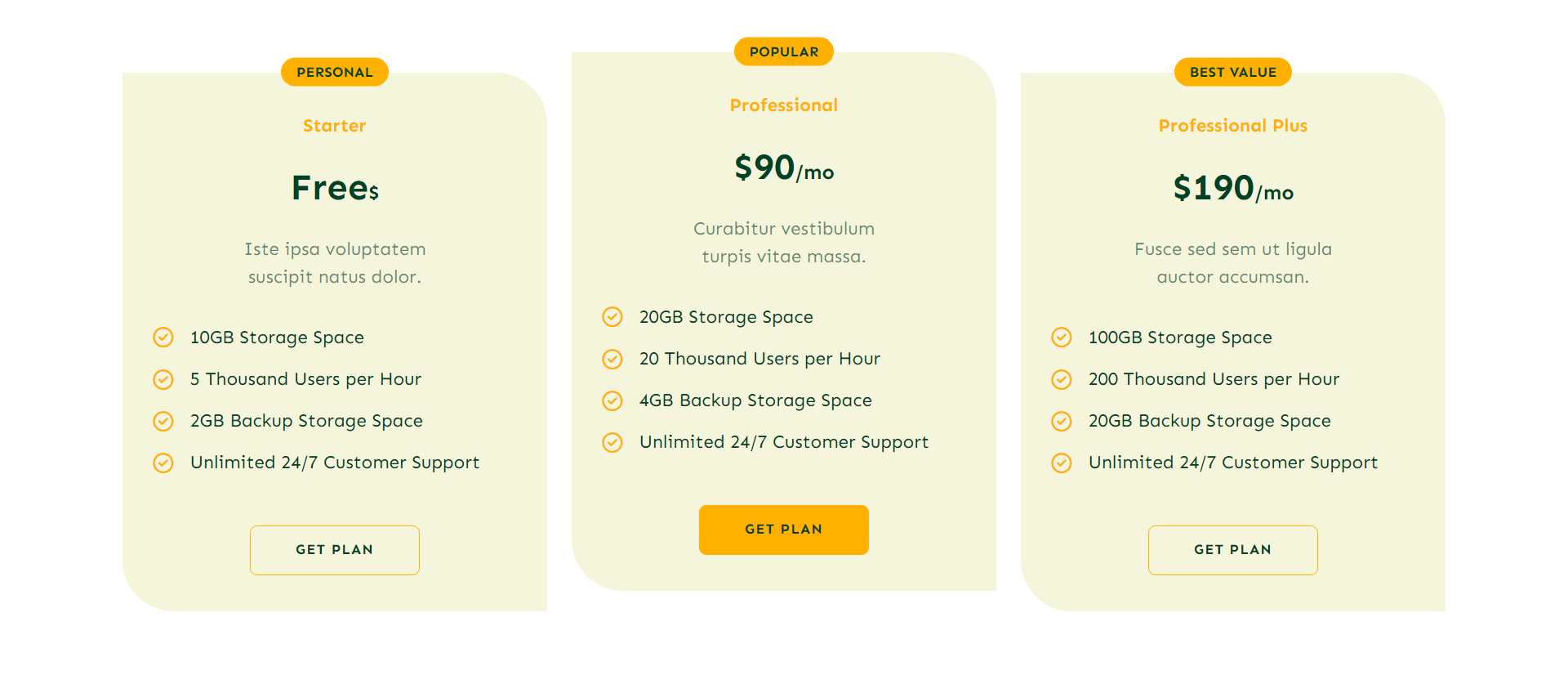Image resolution: width=1568 pixels, height=684 pixels.
Task: Click the checkmark icon beside 200 Thousand Users per Hour
Action: (x=1062, y=379)
